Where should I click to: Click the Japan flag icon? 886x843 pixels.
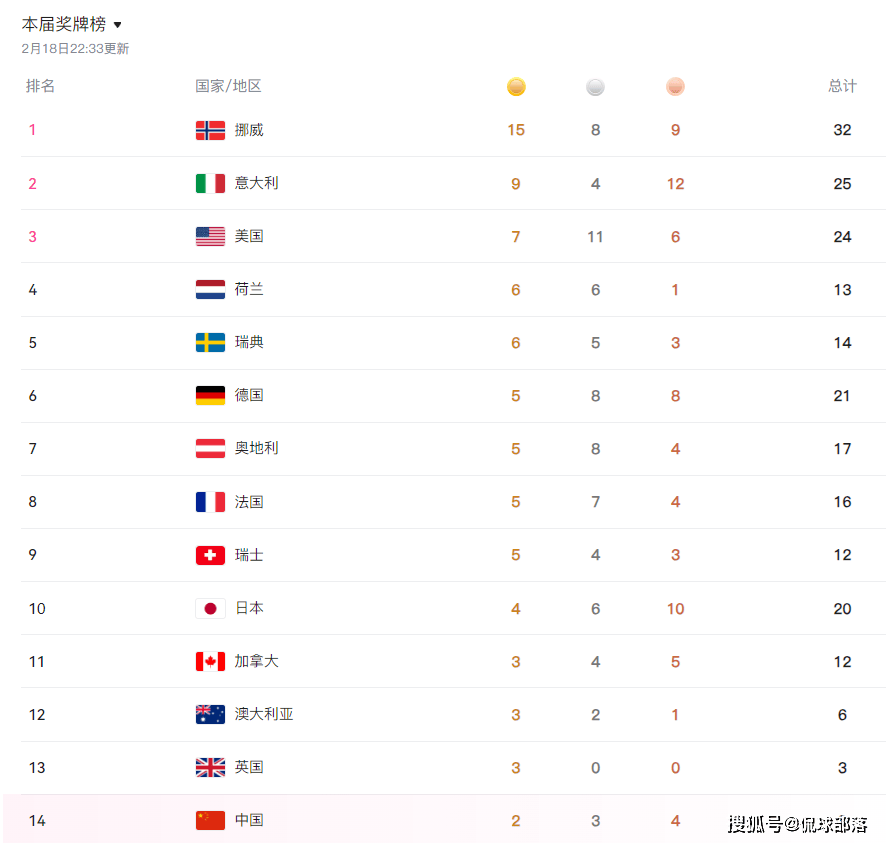coord(210,608)
